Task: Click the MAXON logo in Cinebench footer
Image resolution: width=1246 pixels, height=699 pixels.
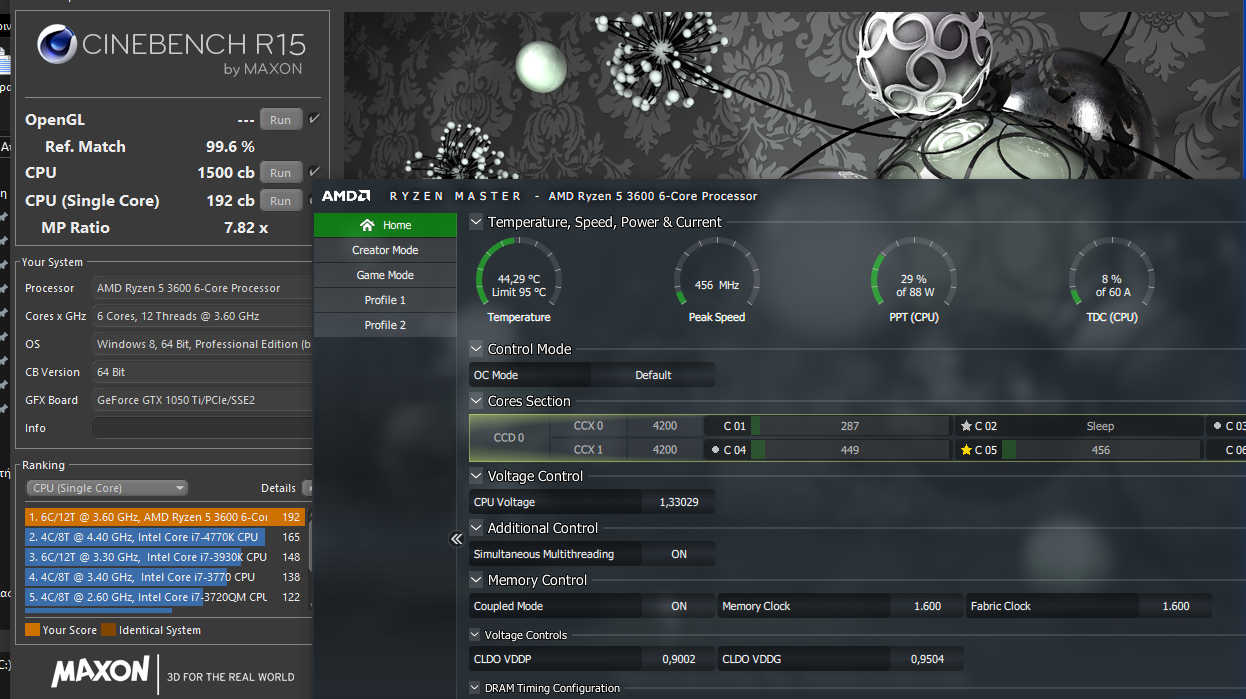Action: pos(100,673)
